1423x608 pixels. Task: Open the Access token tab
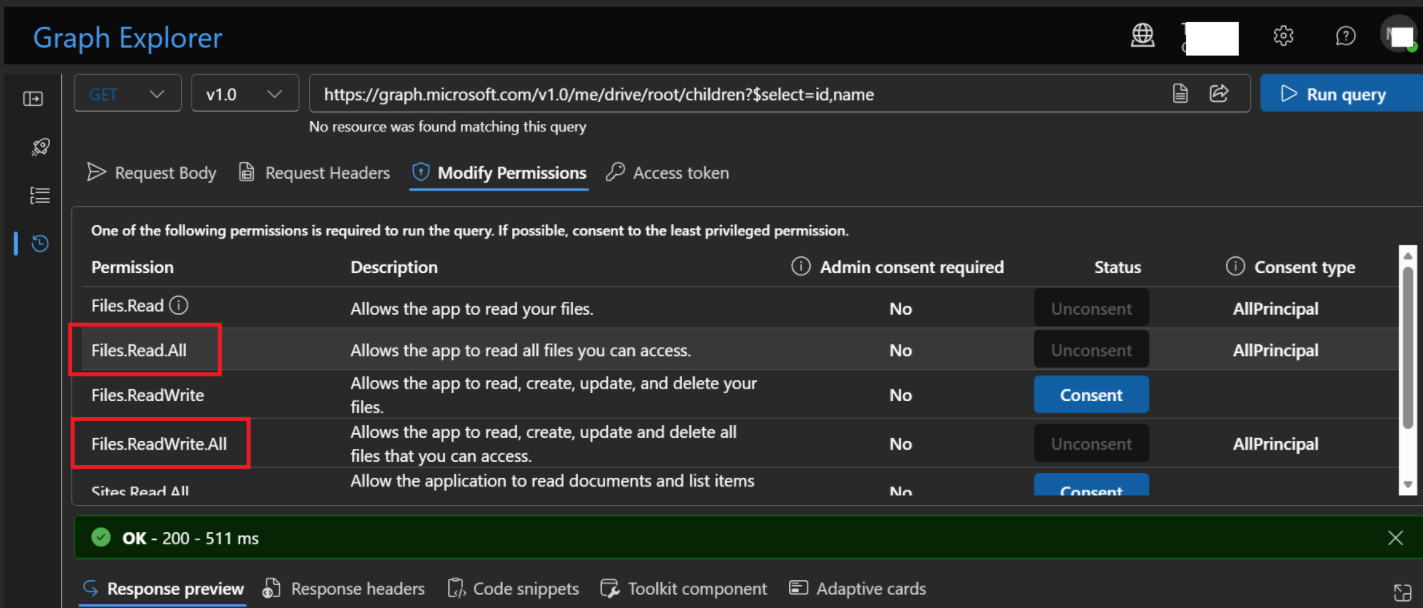668,173
